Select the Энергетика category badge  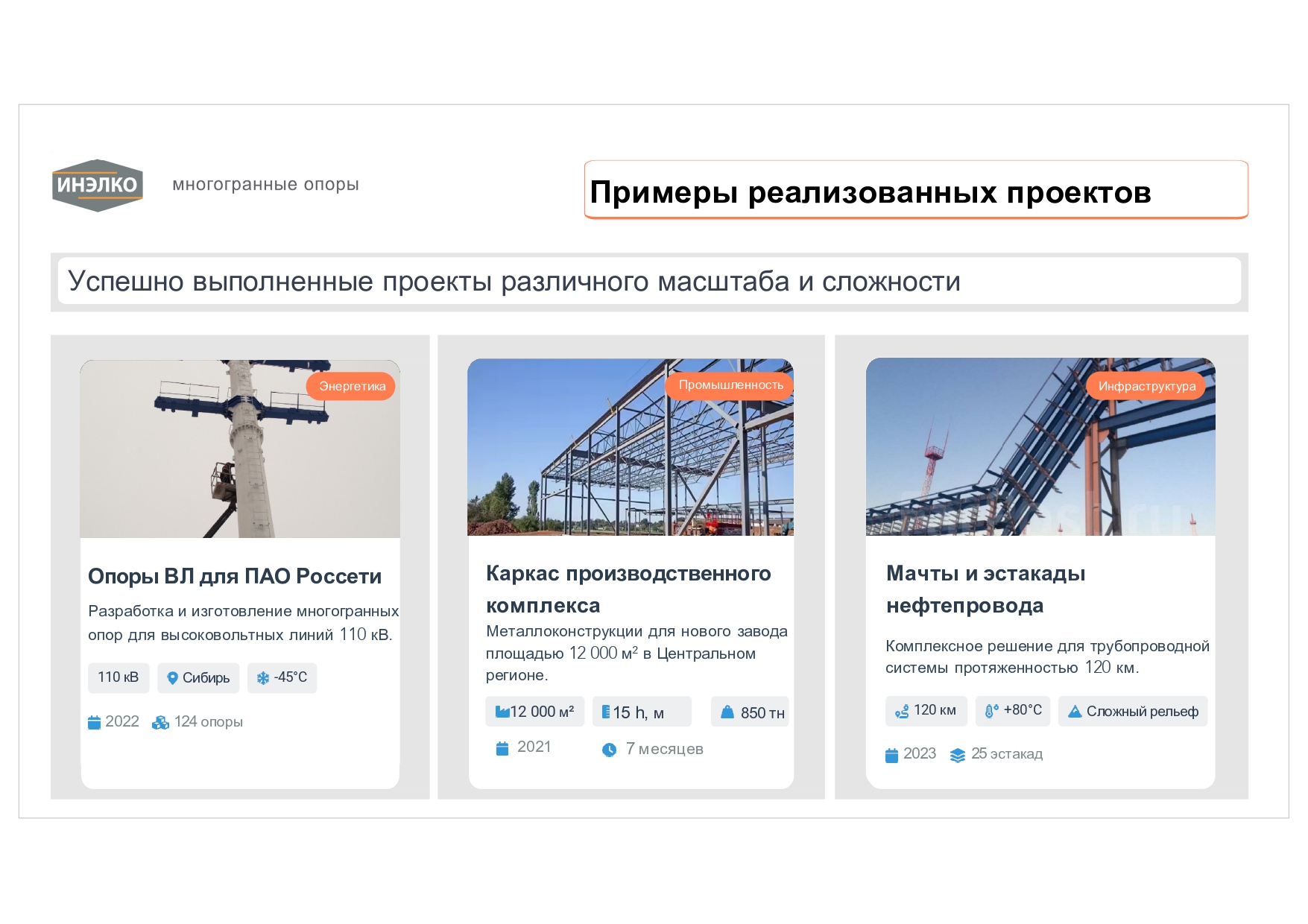351,386
